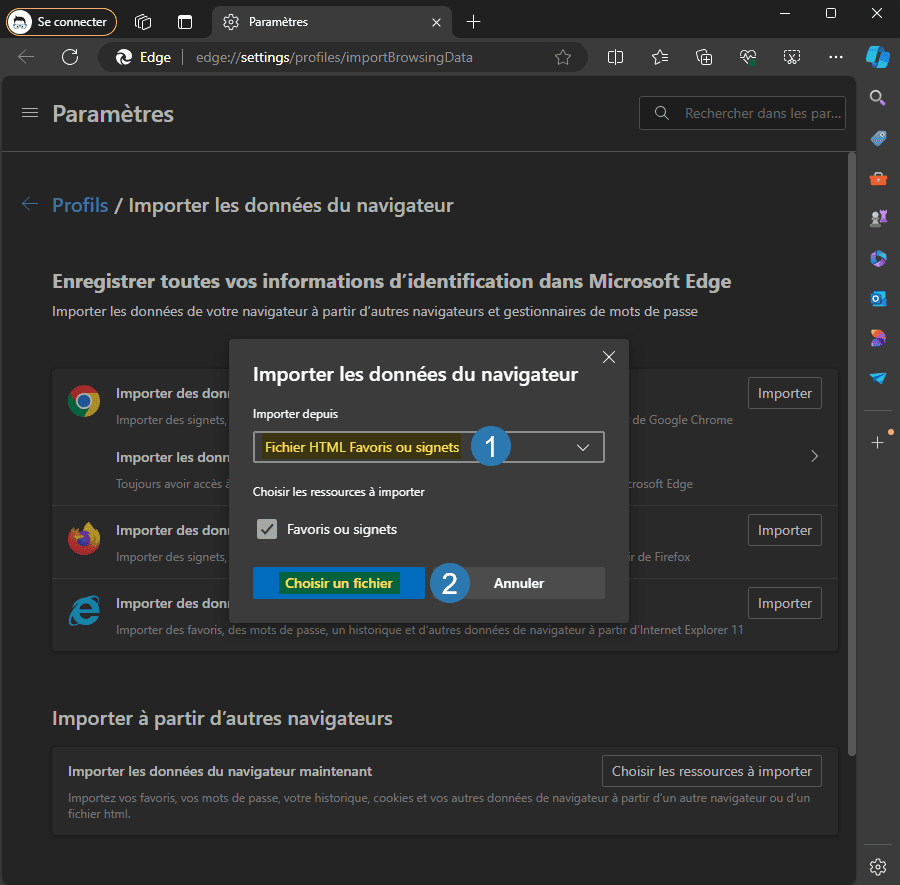Click inside the settings search field
This screenshot has width=900, height=885.
pyautogui.click(x=742, y=113)
